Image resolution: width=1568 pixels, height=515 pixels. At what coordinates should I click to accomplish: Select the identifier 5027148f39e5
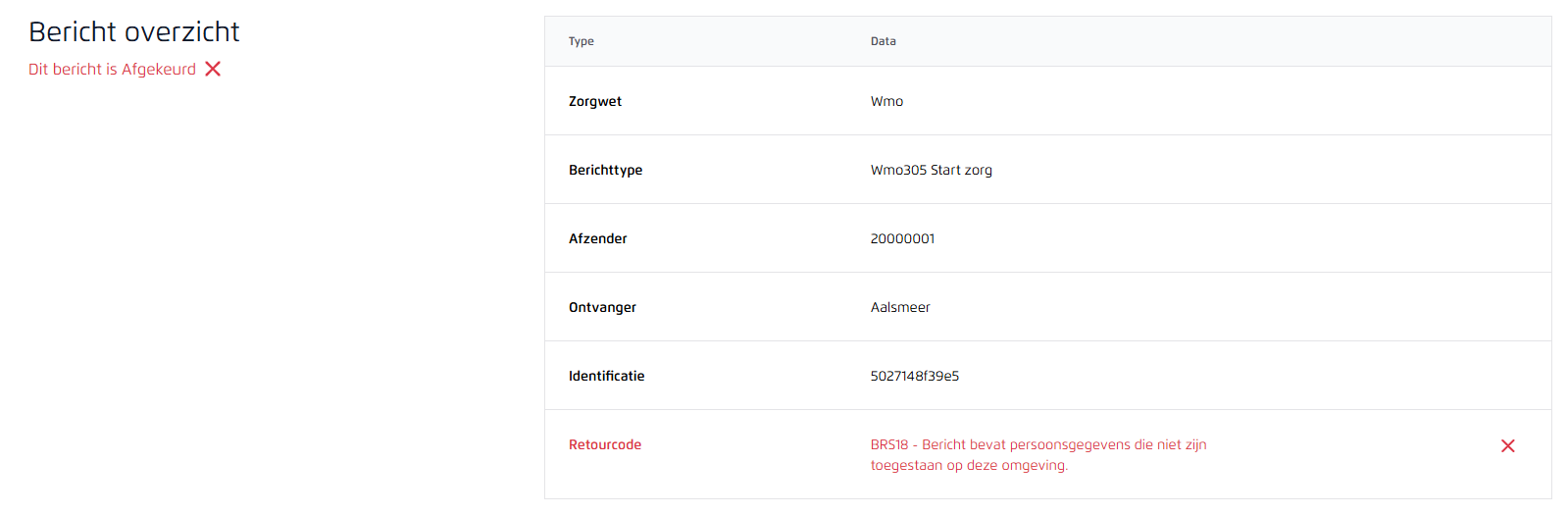click(x=914, y=376)
